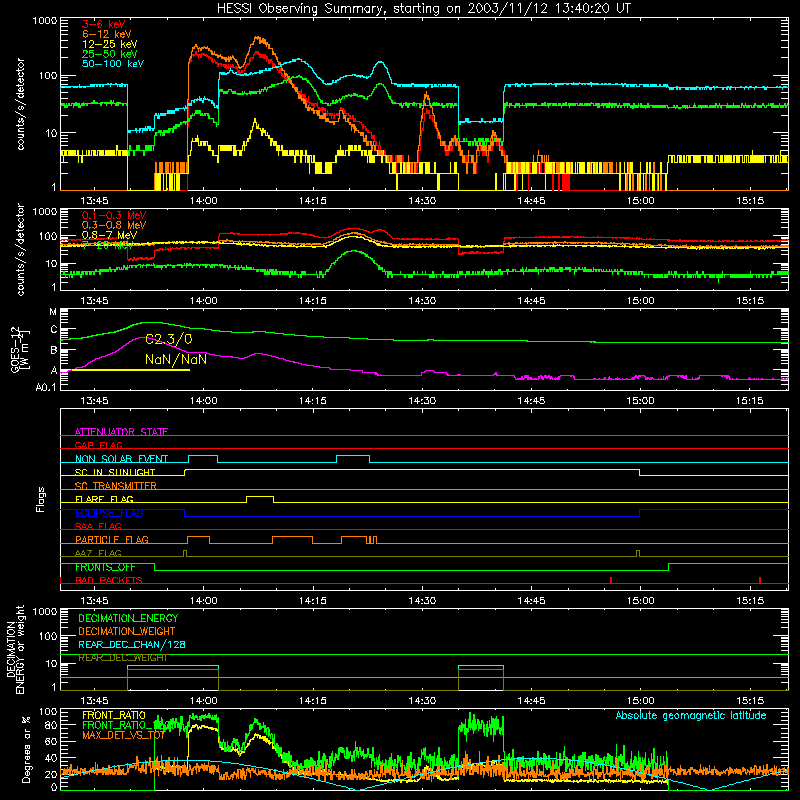Select the BAD_PACKETS flag label
Image resolution: width=800 pixels, height=800 pixels.
(x=109, y=580)
